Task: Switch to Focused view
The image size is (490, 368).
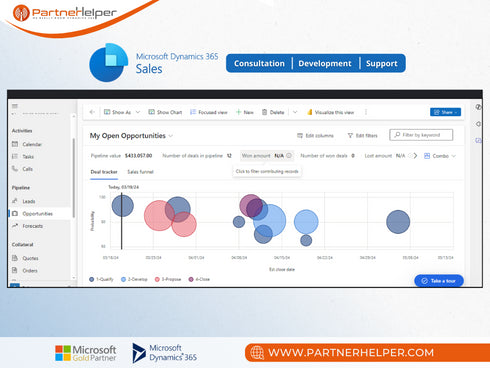Action: click(209, 112)
